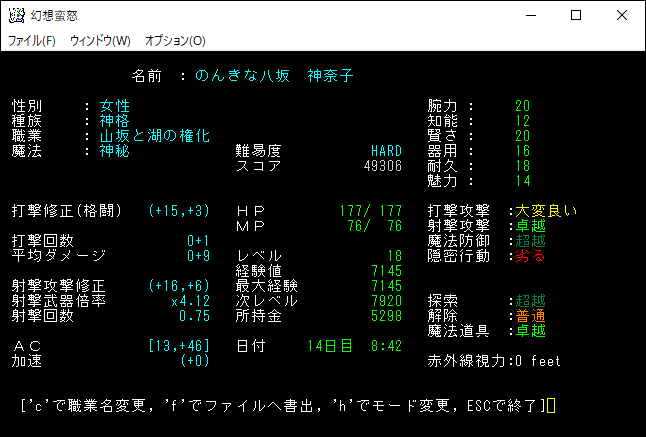Viewport: 646px width, 437px height.
Task: Click the HARD difficulty value
Action: coord(386,150)
